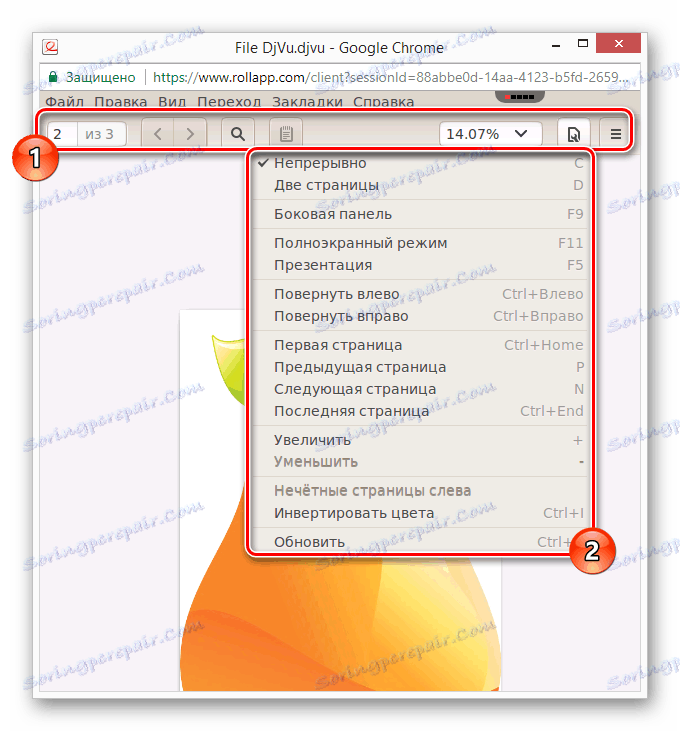The width and height of the screenshot is (680, 731).
Task: Go to Предыдущая страница
Action: point(419,367)
